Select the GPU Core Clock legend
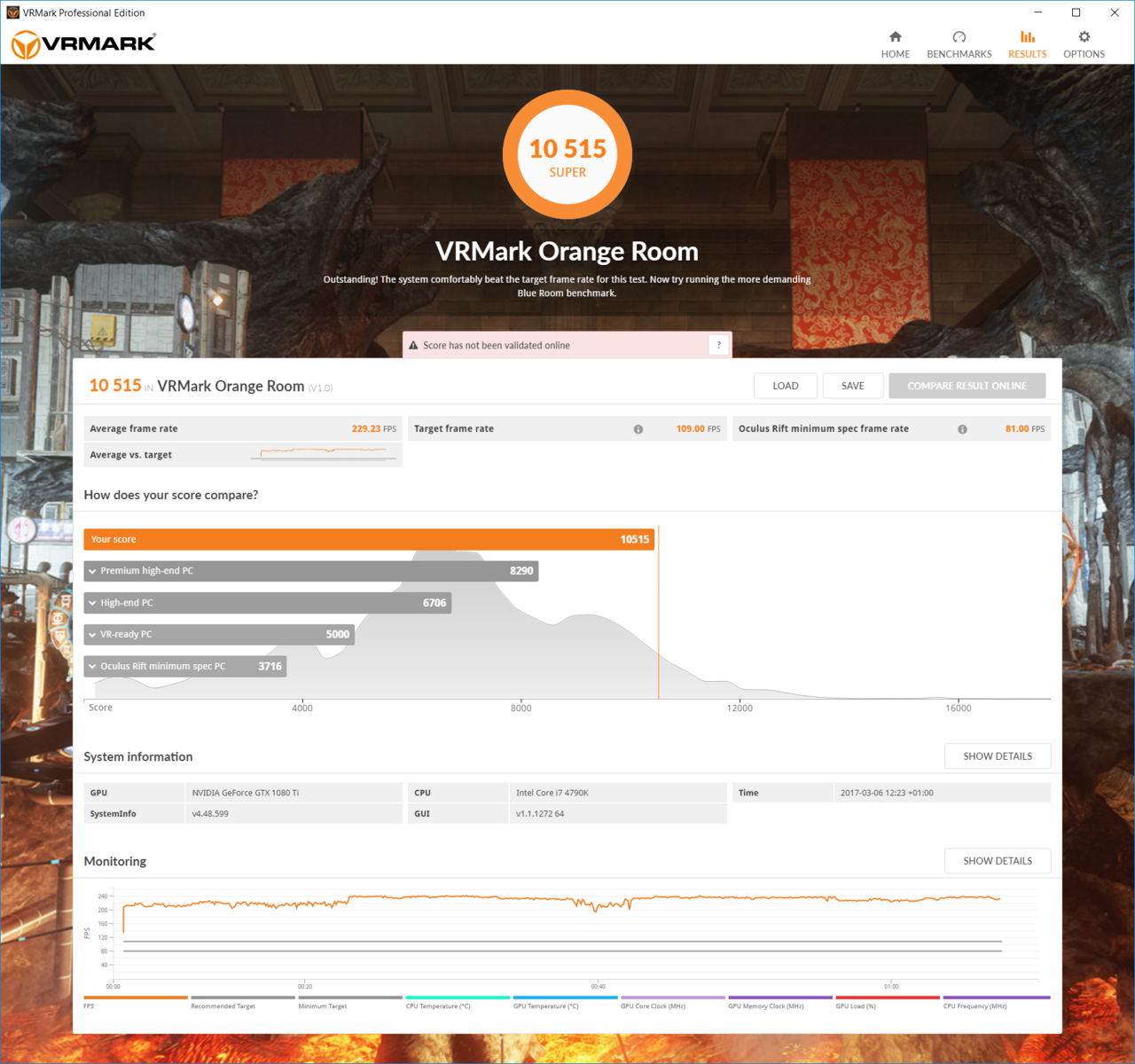1135x1064 pixels. [672, 1002]
